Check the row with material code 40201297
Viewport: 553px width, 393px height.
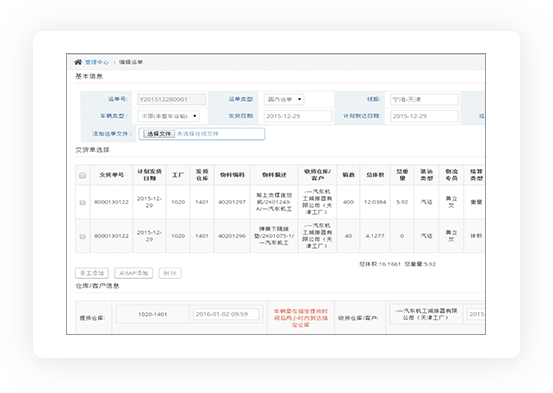point(83,202)
